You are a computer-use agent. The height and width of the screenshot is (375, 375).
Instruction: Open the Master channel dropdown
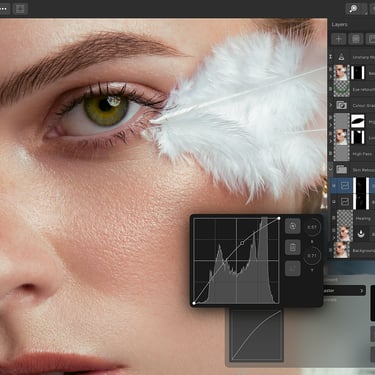coord(344,291)
